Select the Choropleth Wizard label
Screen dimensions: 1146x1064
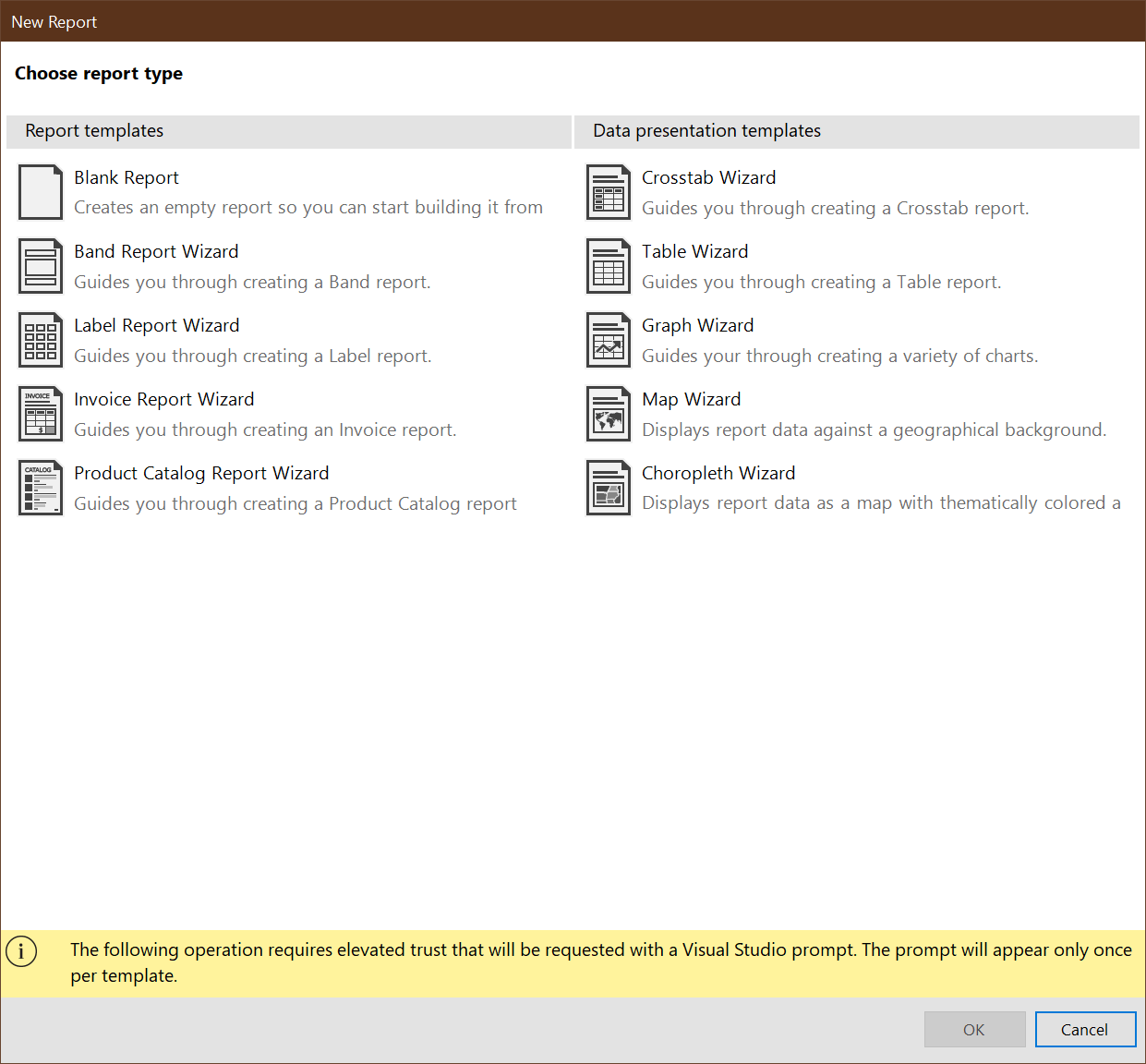click(718, 473)
